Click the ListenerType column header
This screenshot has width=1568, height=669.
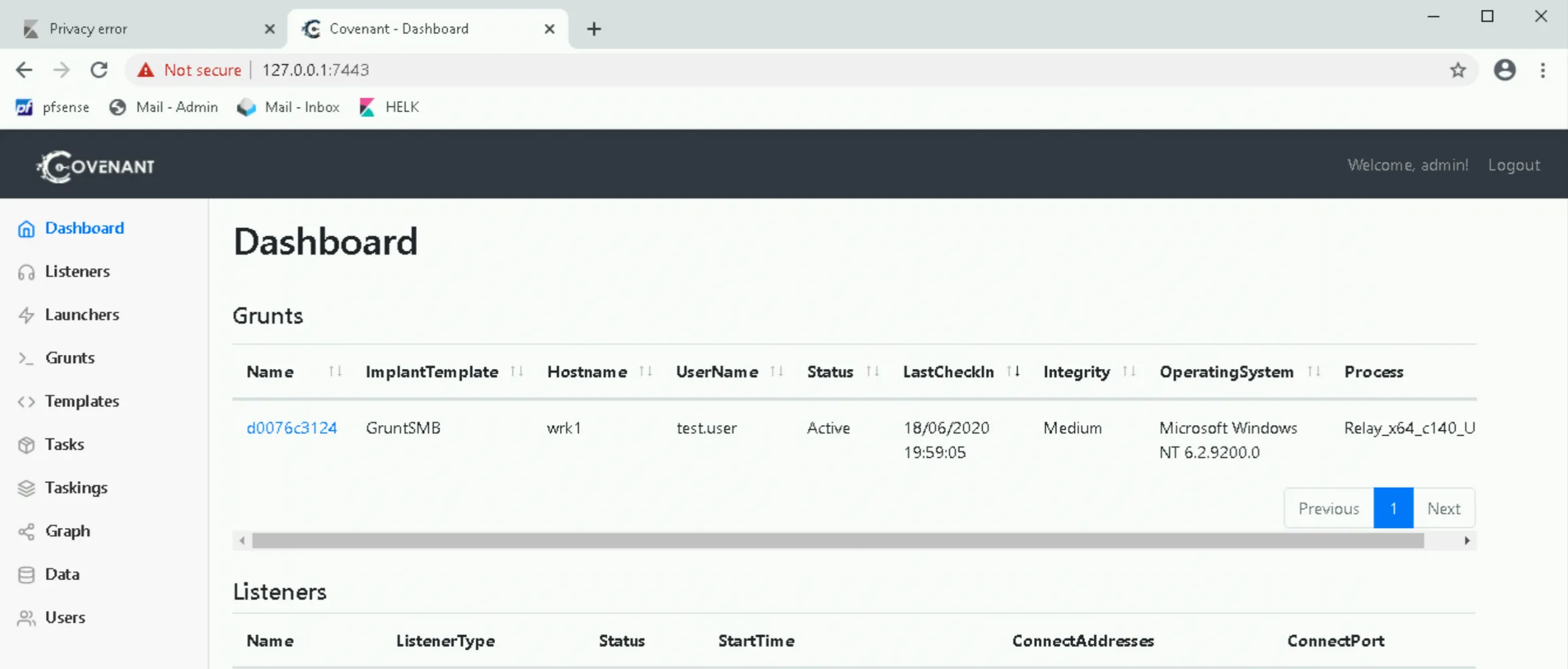tap(446, 641)
